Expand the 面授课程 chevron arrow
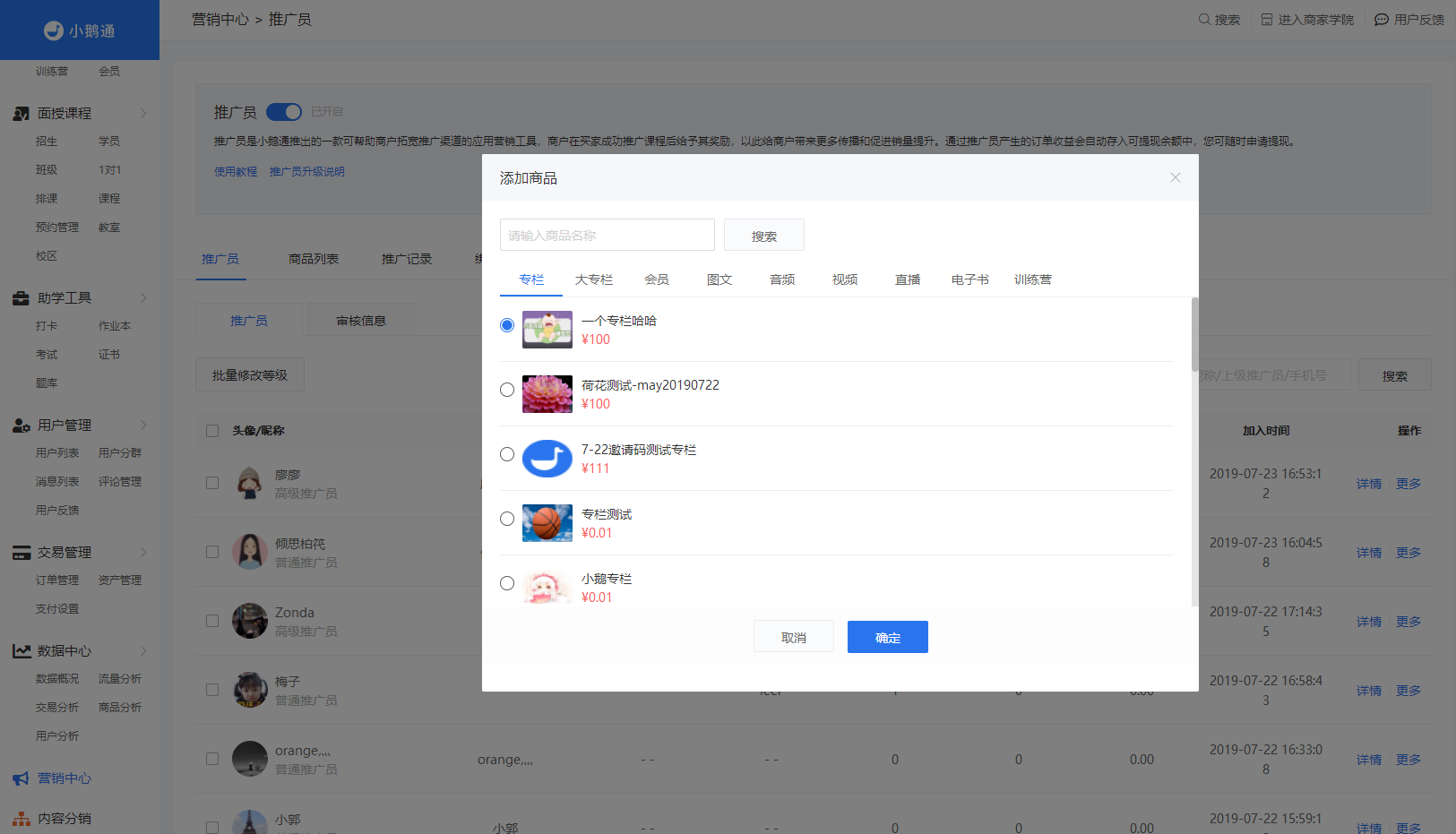The height and width of the screenshot is (834, 1456). (143, 114)
